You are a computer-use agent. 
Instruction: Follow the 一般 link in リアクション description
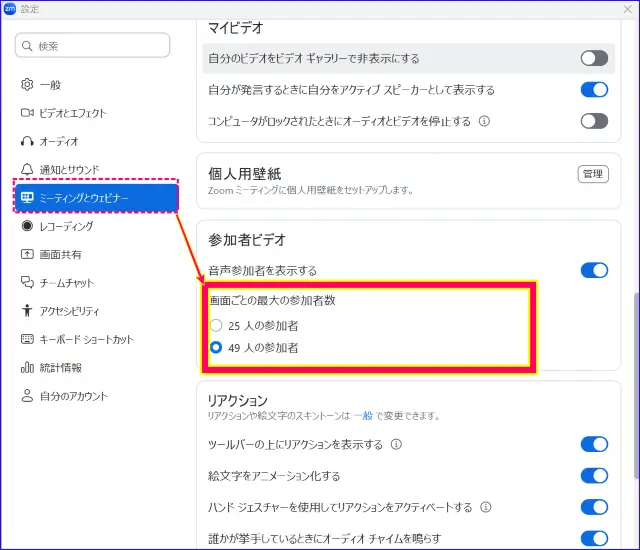363,415
